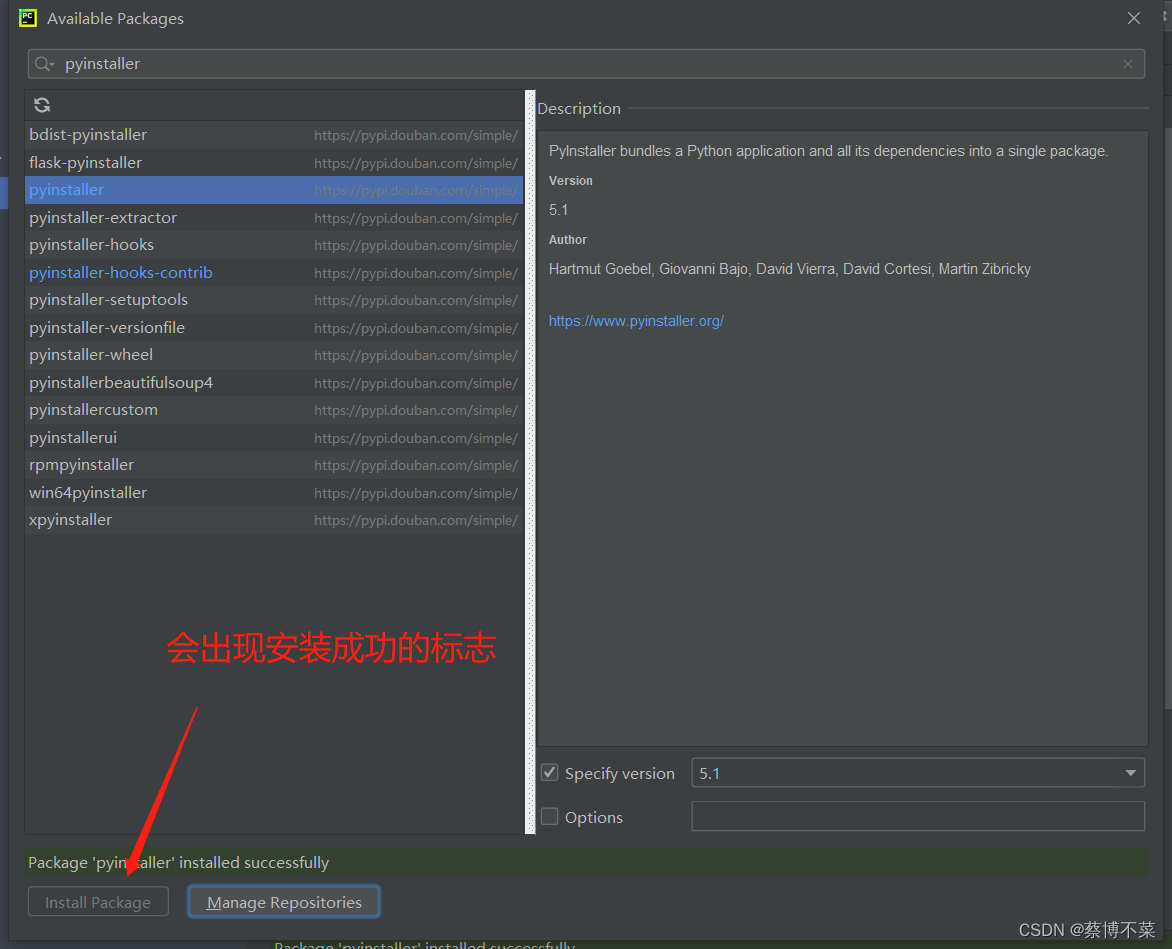Viewport: 1172px width, 949px height.
Task: Select rpmpyinstaller package
Action: [274, 465]
